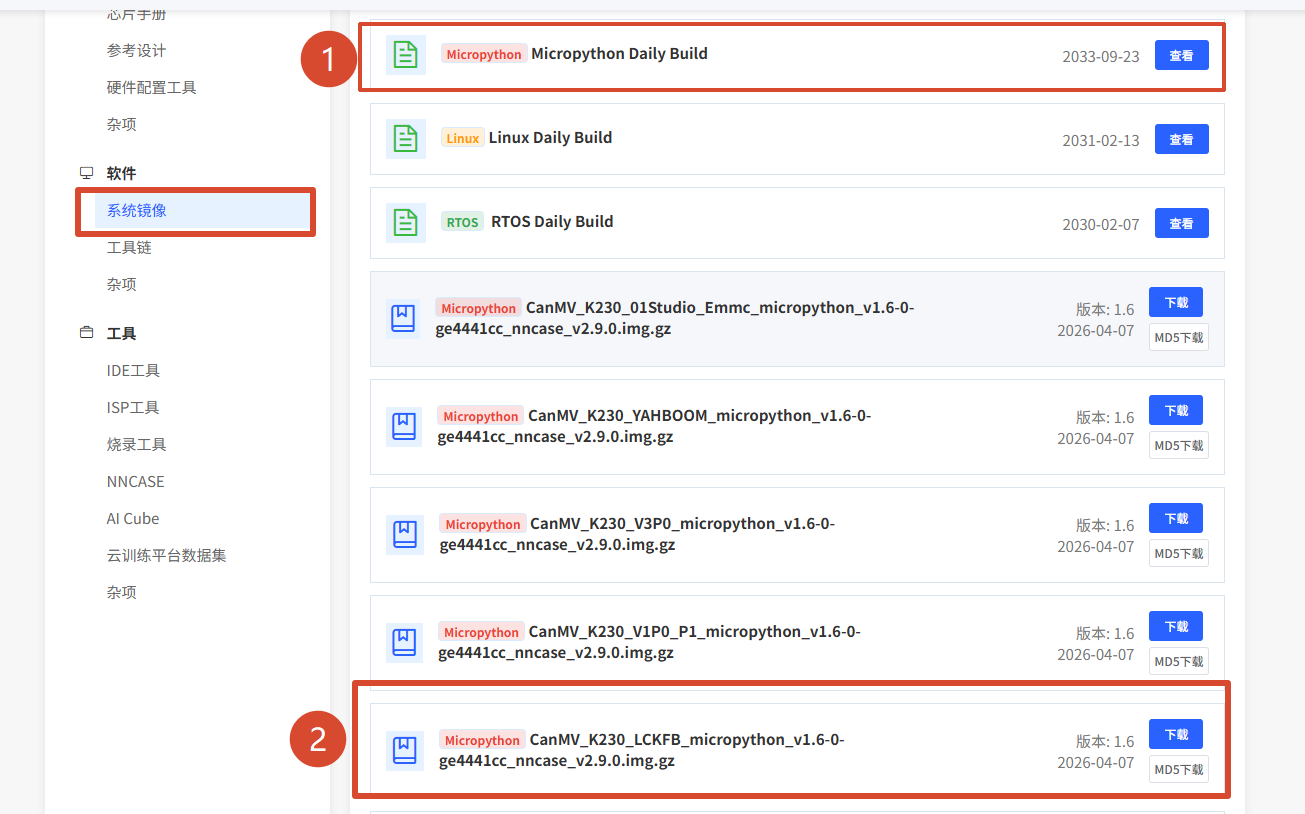
Task: Open IDE工具 in the sidebar
Action: pos(134,371)
